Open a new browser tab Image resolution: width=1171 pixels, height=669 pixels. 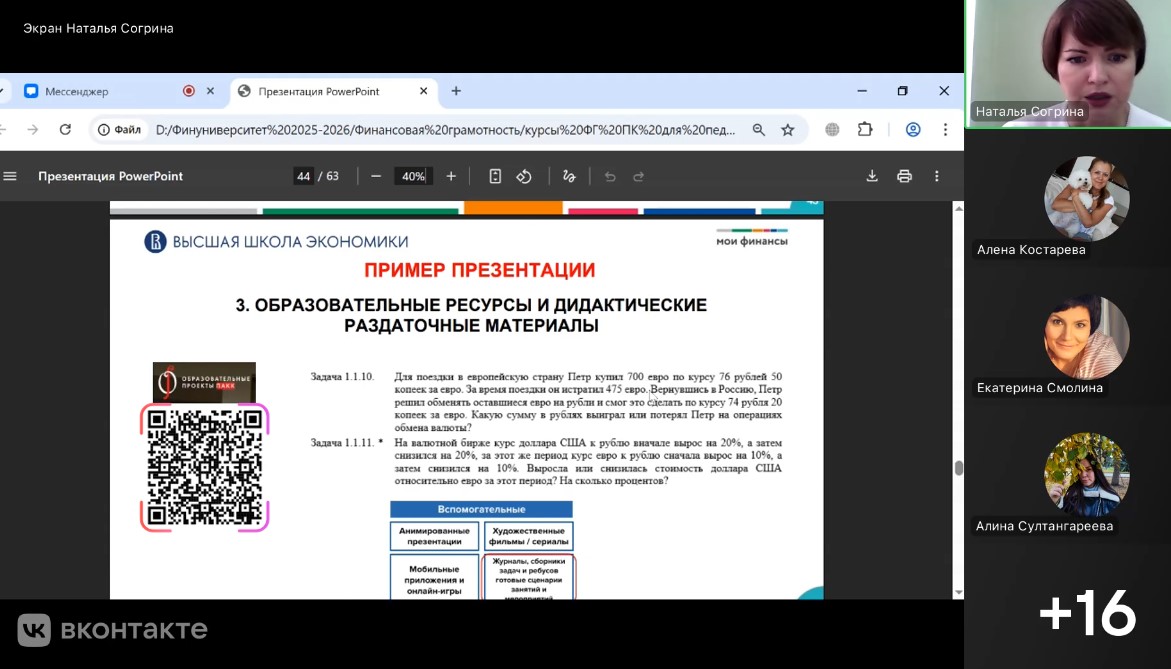456,91
